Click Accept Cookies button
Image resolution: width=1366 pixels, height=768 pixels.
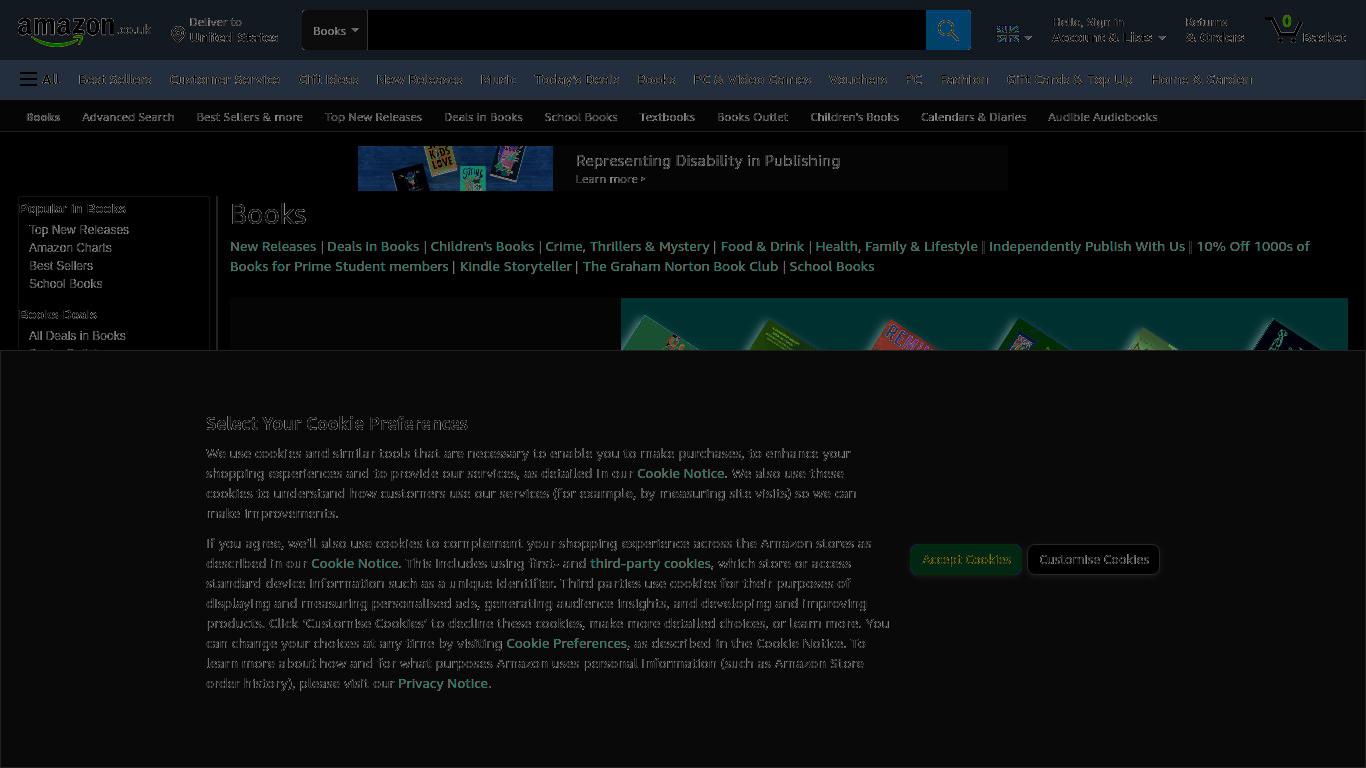point(966,560)
